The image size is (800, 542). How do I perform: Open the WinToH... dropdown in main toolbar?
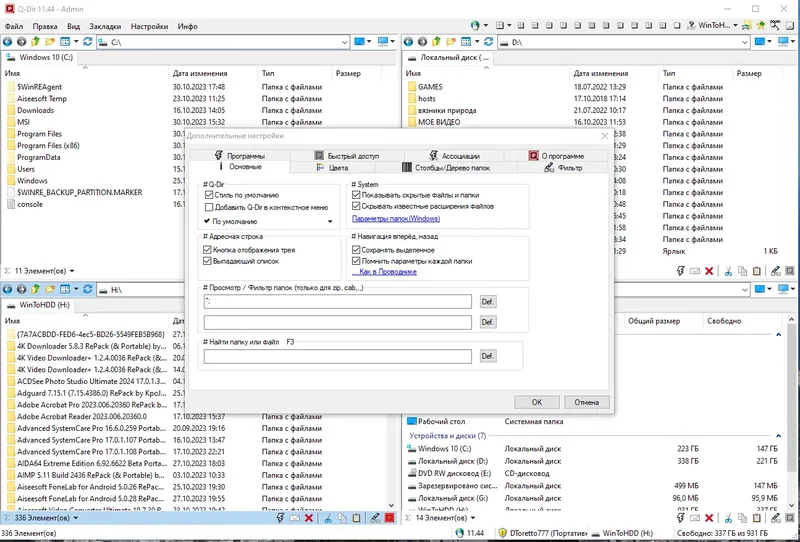735,25
